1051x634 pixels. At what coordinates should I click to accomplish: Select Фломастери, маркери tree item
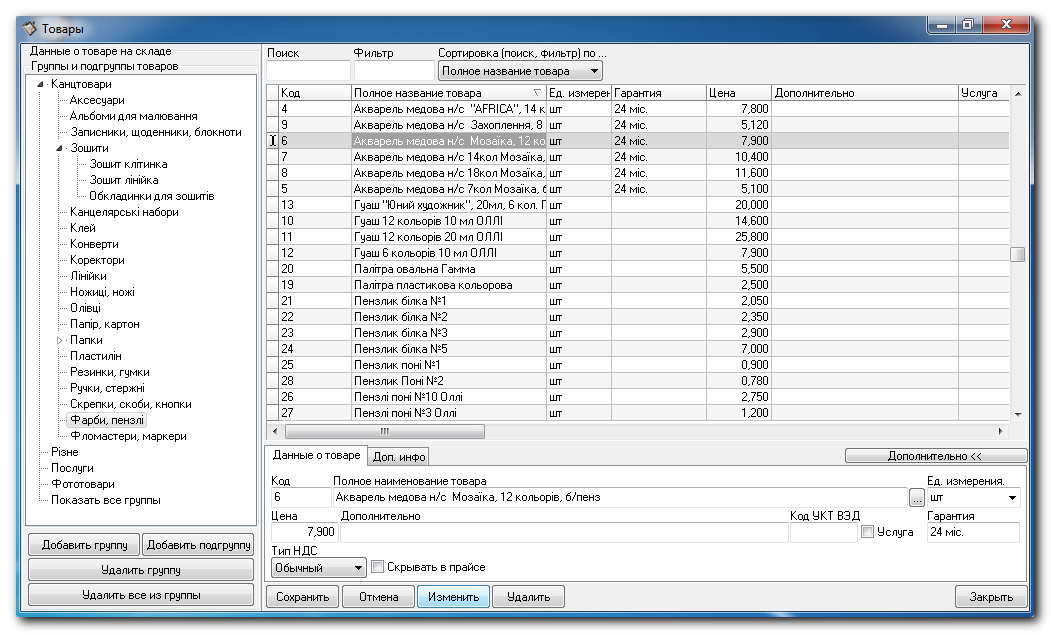point(128,436)
